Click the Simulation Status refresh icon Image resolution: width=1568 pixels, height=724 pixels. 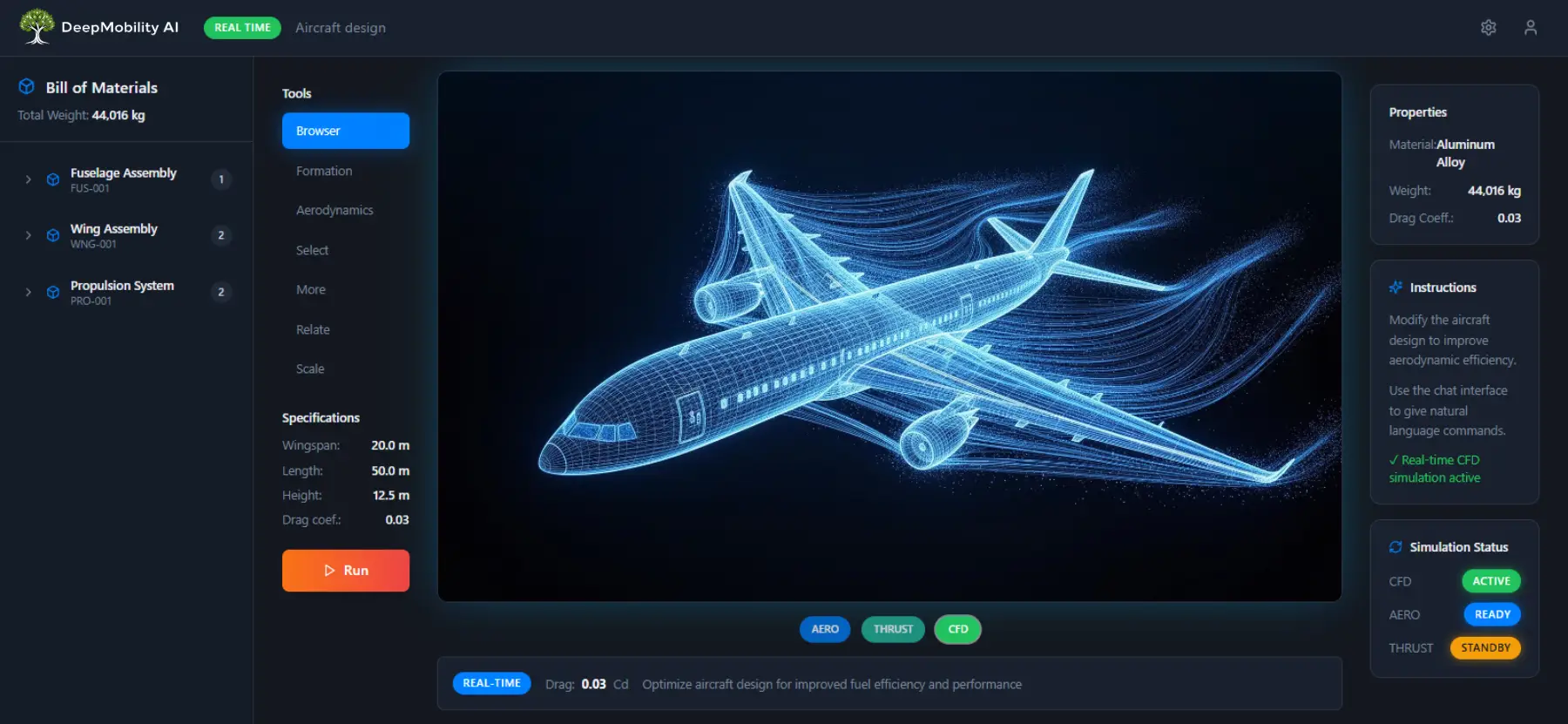(1396, 547)
